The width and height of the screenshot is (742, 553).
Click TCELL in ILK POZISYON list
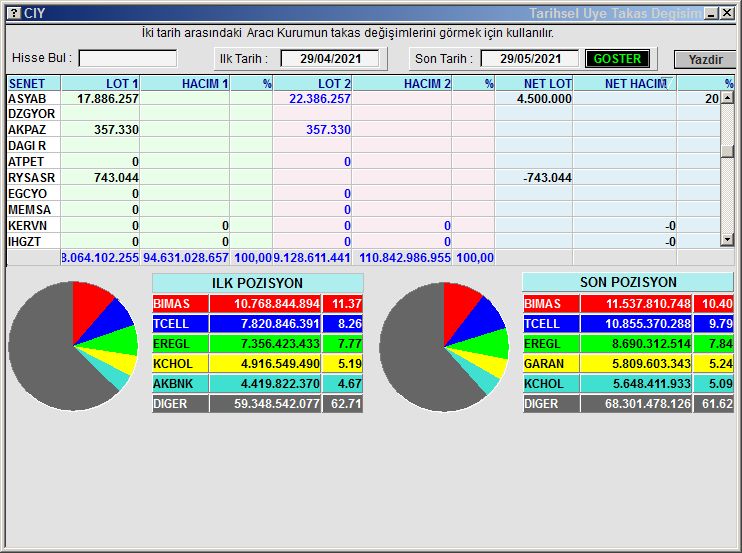(180, 324)
